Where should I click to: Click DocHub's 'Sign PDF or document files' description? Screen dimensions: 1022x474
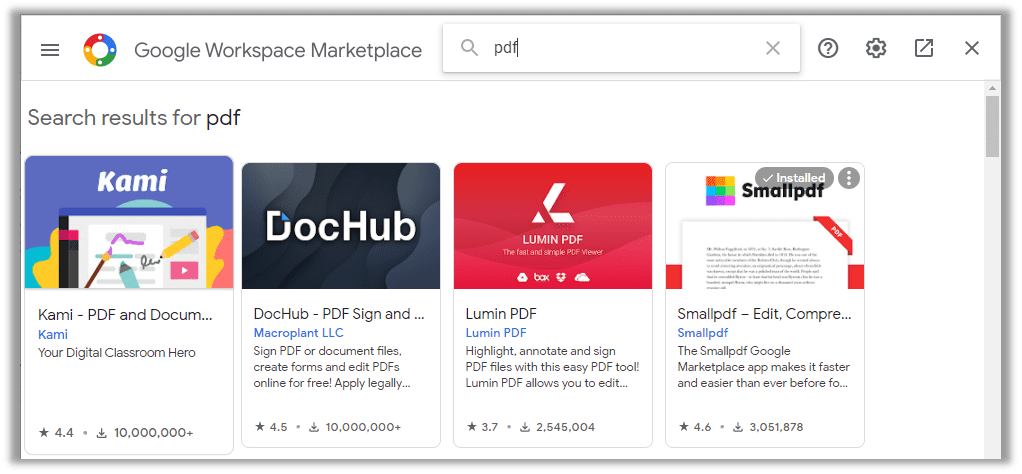332,367
